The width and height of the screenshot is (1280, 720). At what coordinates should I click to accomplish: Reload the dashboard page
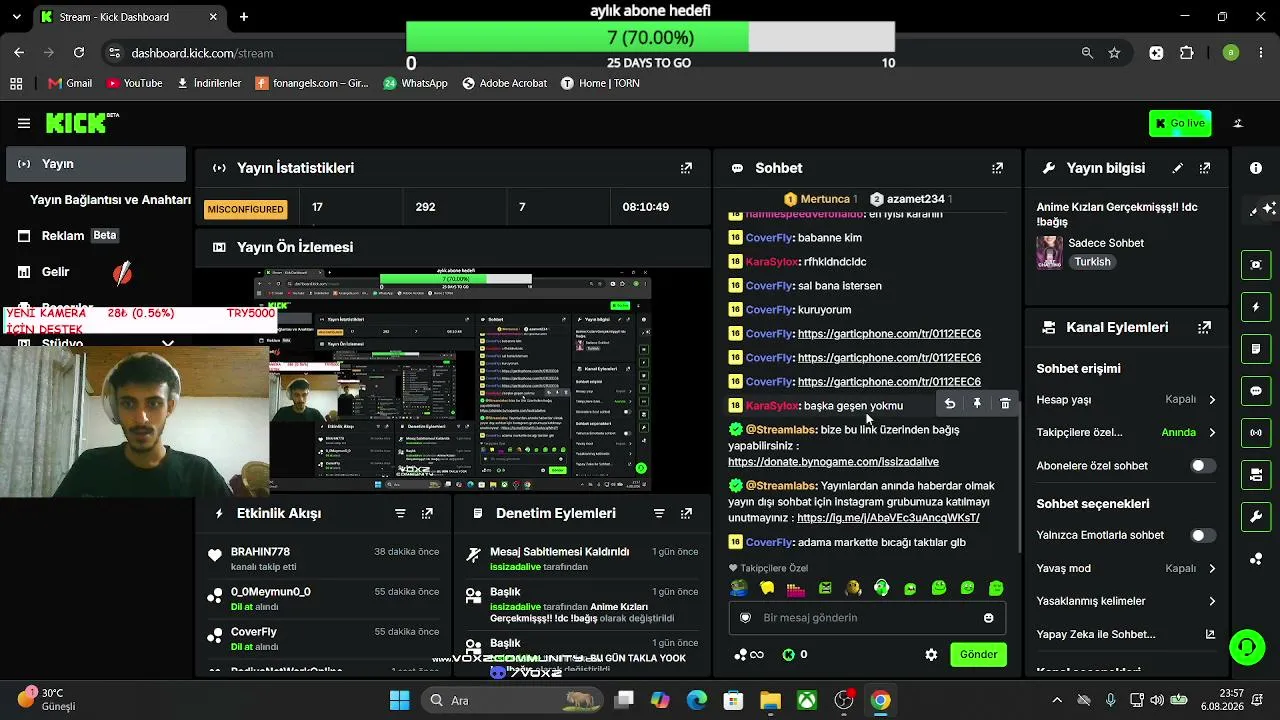point(79,53)
